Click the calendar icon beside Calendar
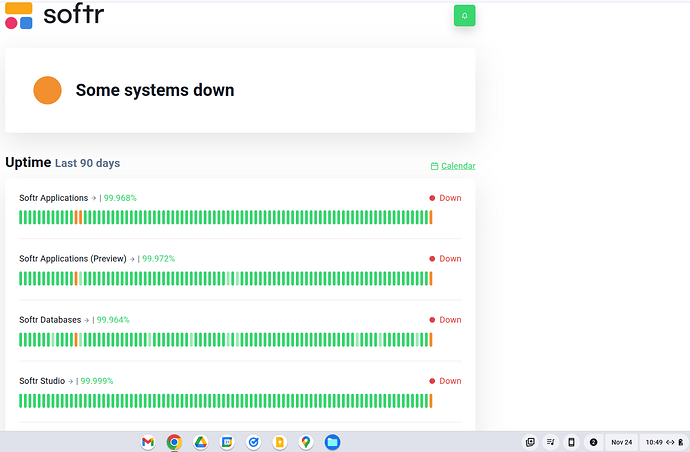 pos(434,166)
